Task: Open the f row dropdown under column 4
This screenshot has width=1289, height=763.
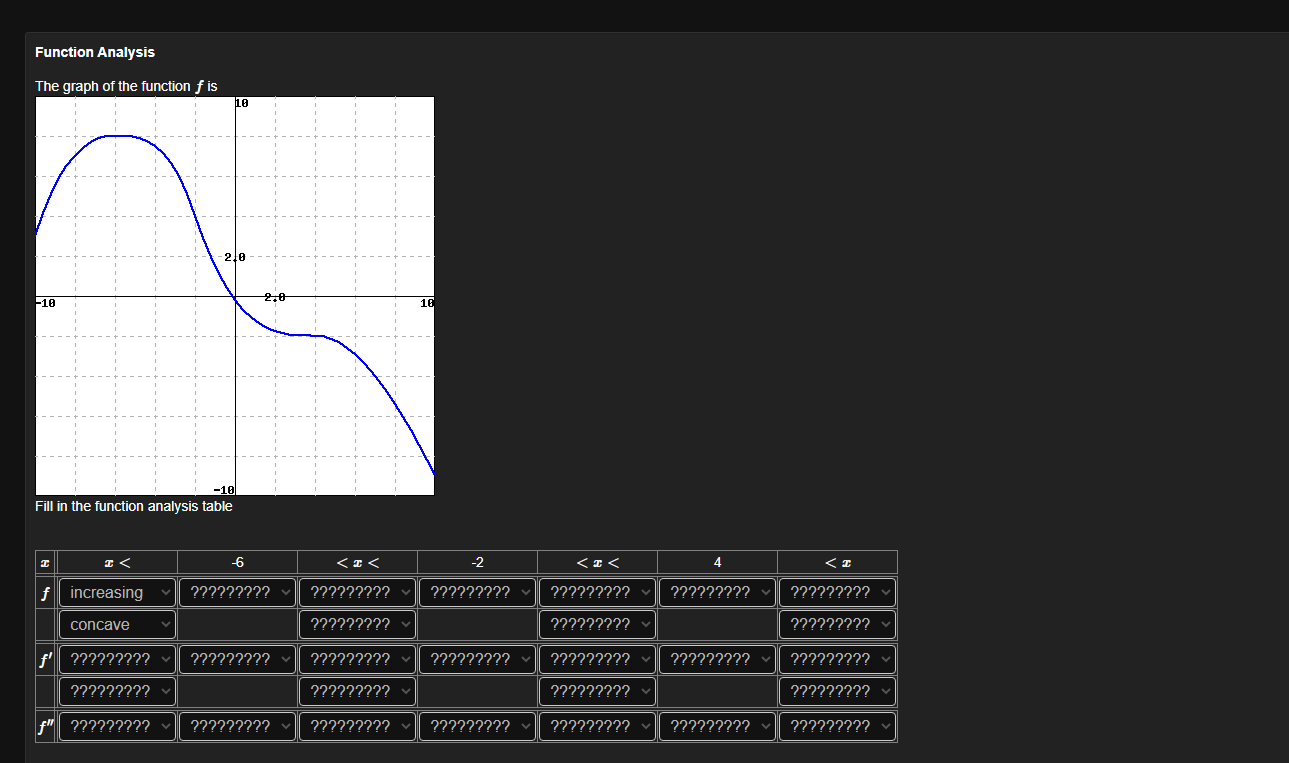Action: (x=717, y=592)
